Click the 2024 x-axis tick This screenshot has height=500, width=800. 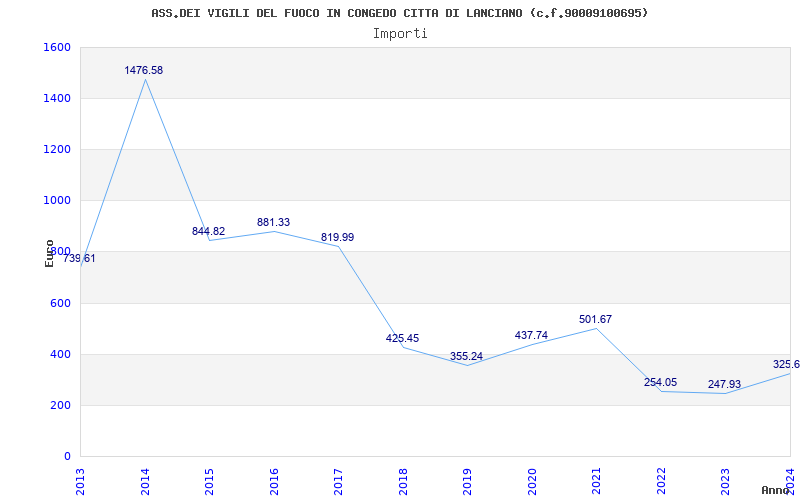click(x=790, y=481)
